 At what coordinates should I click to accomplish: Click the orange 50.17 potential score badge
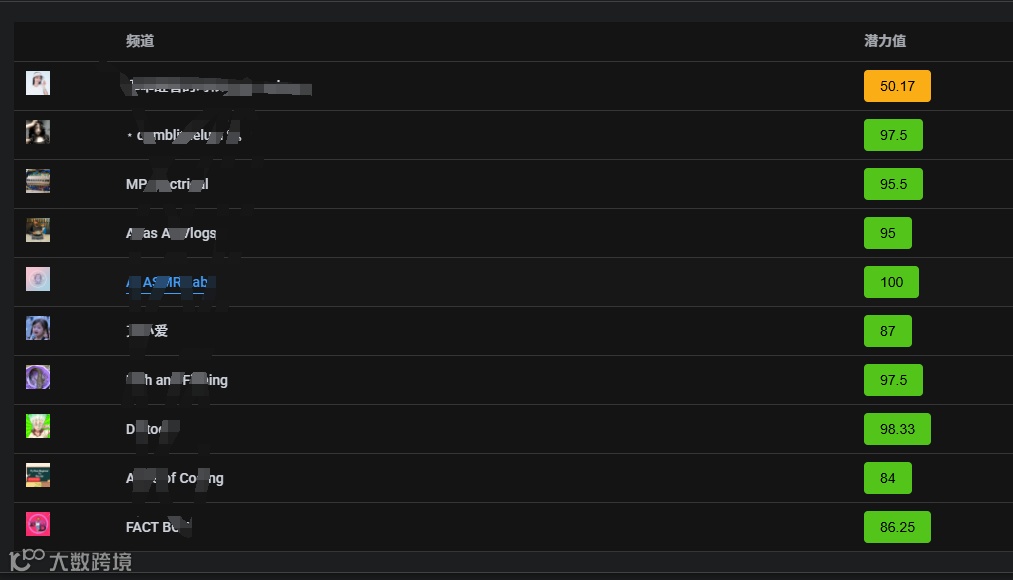click(897, 86)
